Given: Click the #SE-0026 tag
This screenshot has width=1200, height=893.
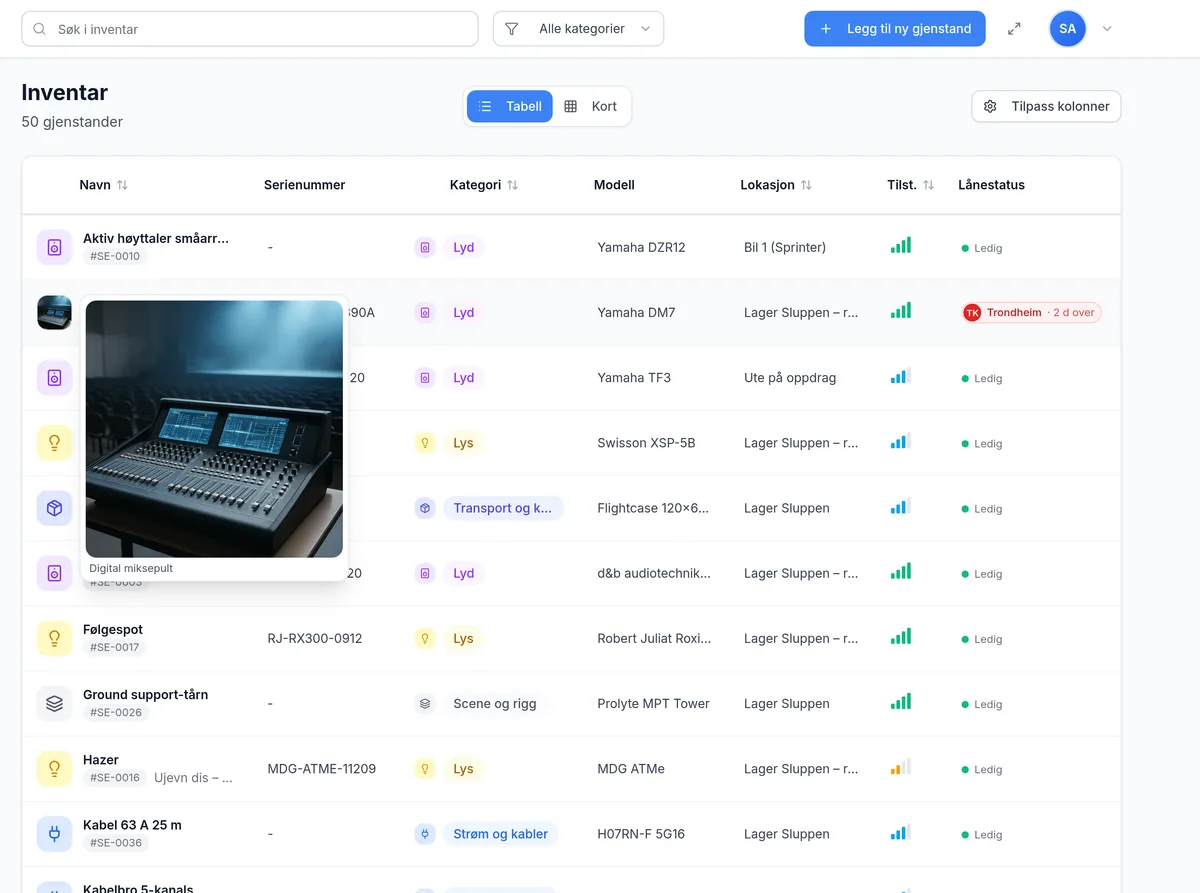Looking at the screenshot, I should (116, 712).
